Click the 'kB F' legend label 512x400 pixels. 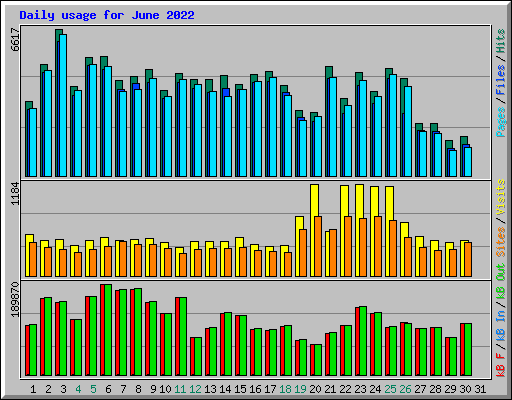(x=501, y=365)
